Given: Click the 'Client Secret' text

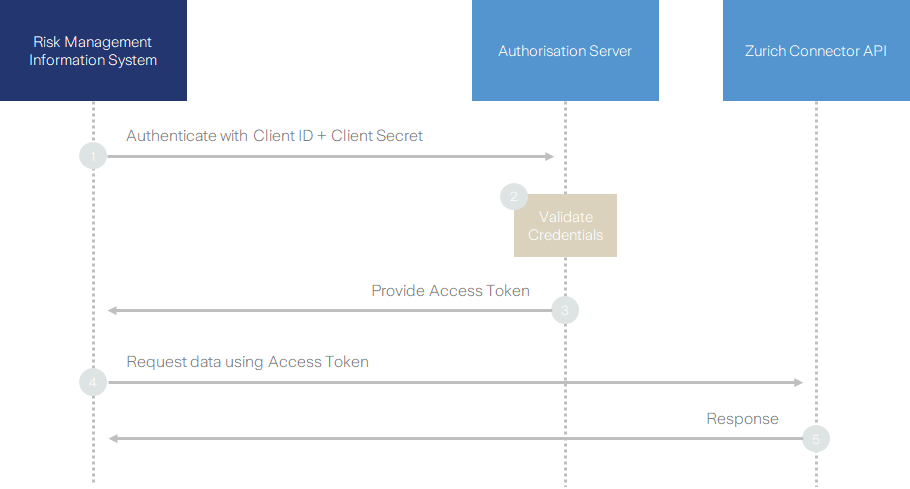Looking at the screenshot, I should click(377, 136).
